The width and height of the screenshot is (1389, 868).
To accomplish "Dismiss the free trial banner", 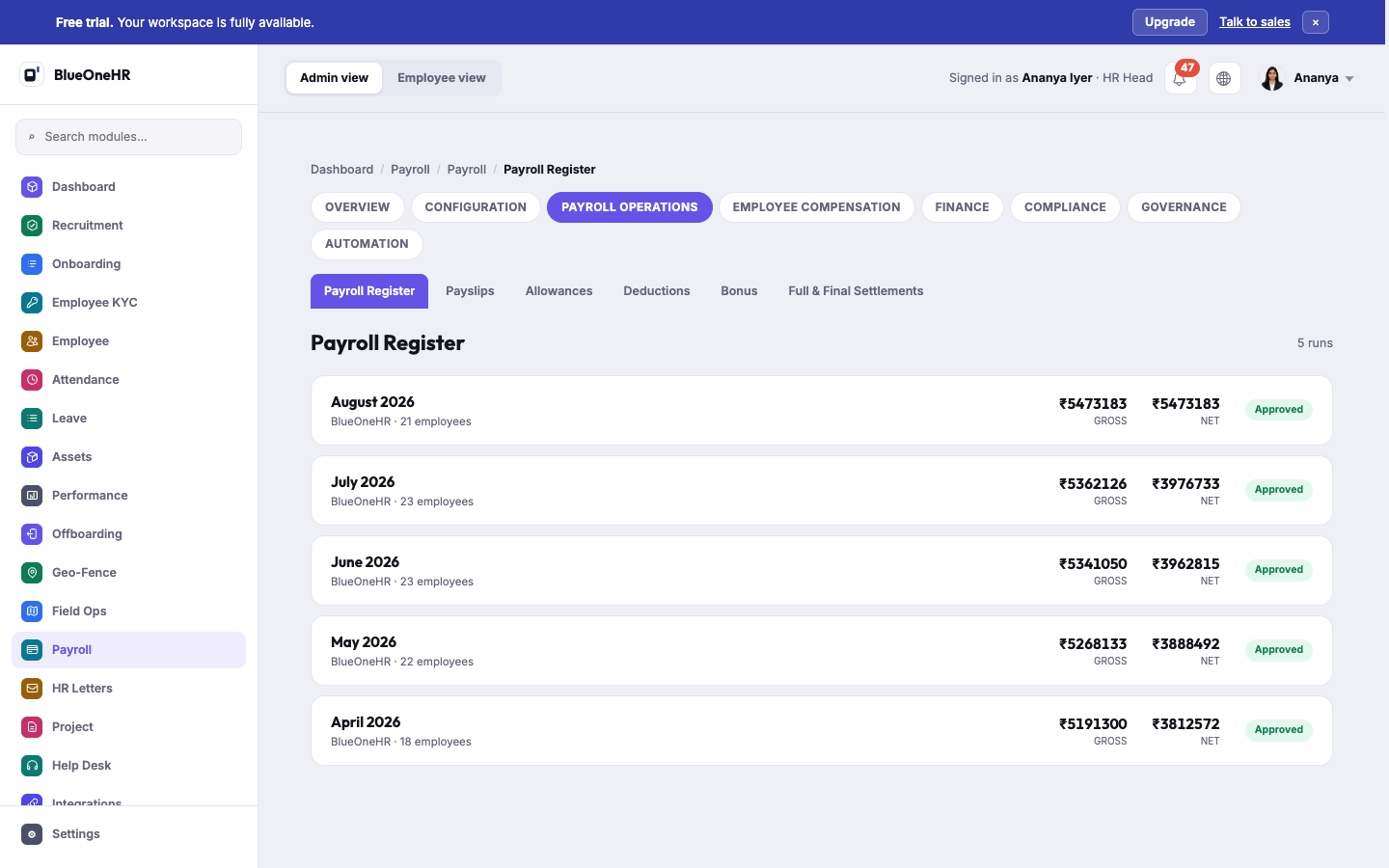I will [1316, 22].
